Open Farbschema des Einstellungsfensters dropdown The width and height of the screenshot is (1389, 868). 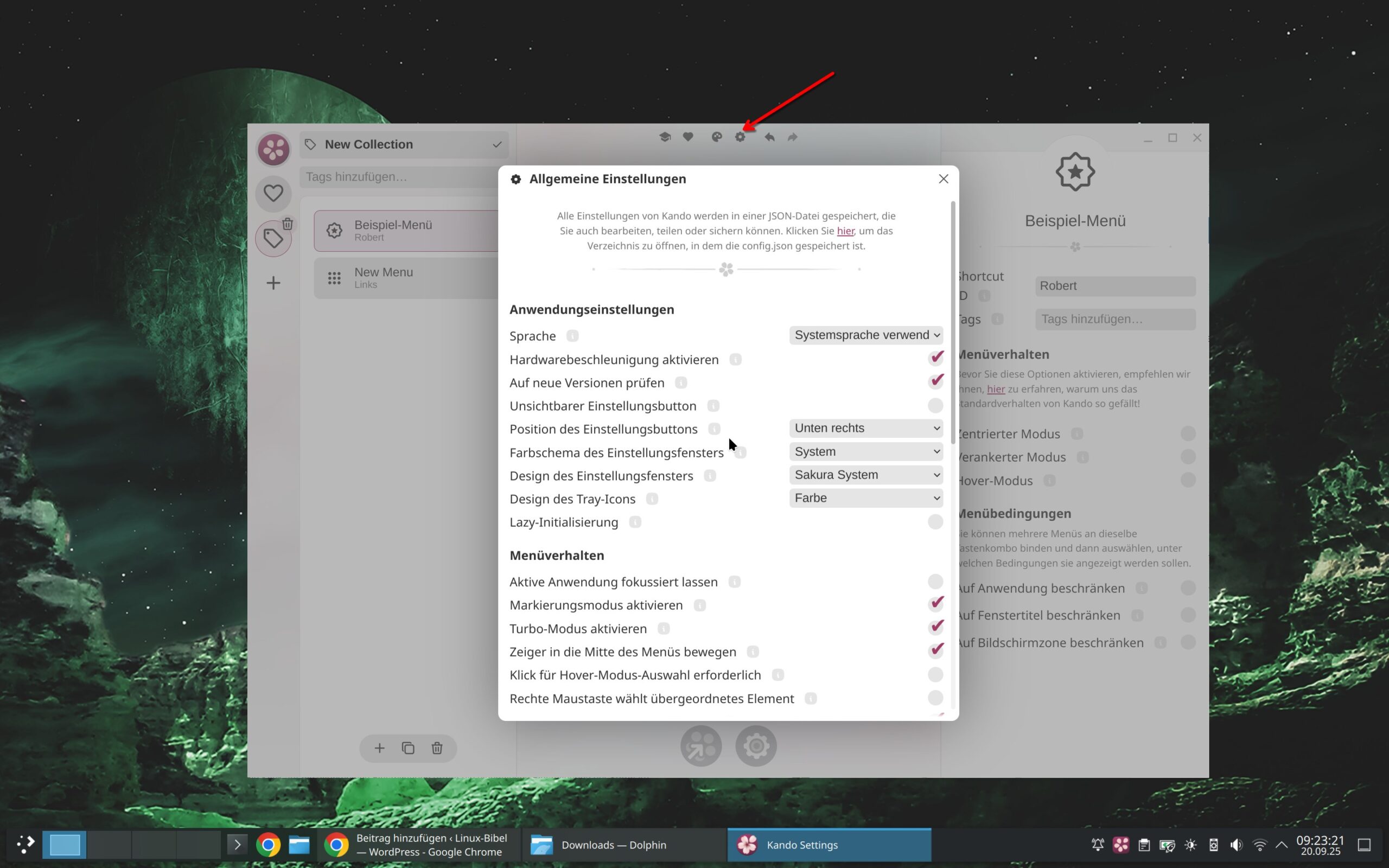coord(866,452)
